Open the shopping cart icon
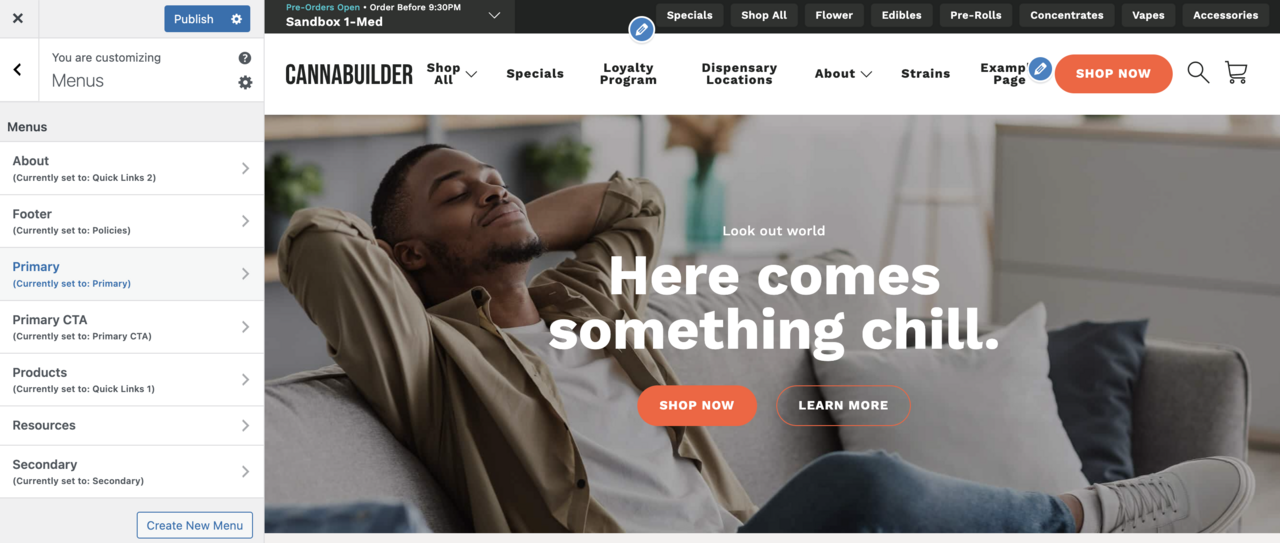 pos(1236,72)
